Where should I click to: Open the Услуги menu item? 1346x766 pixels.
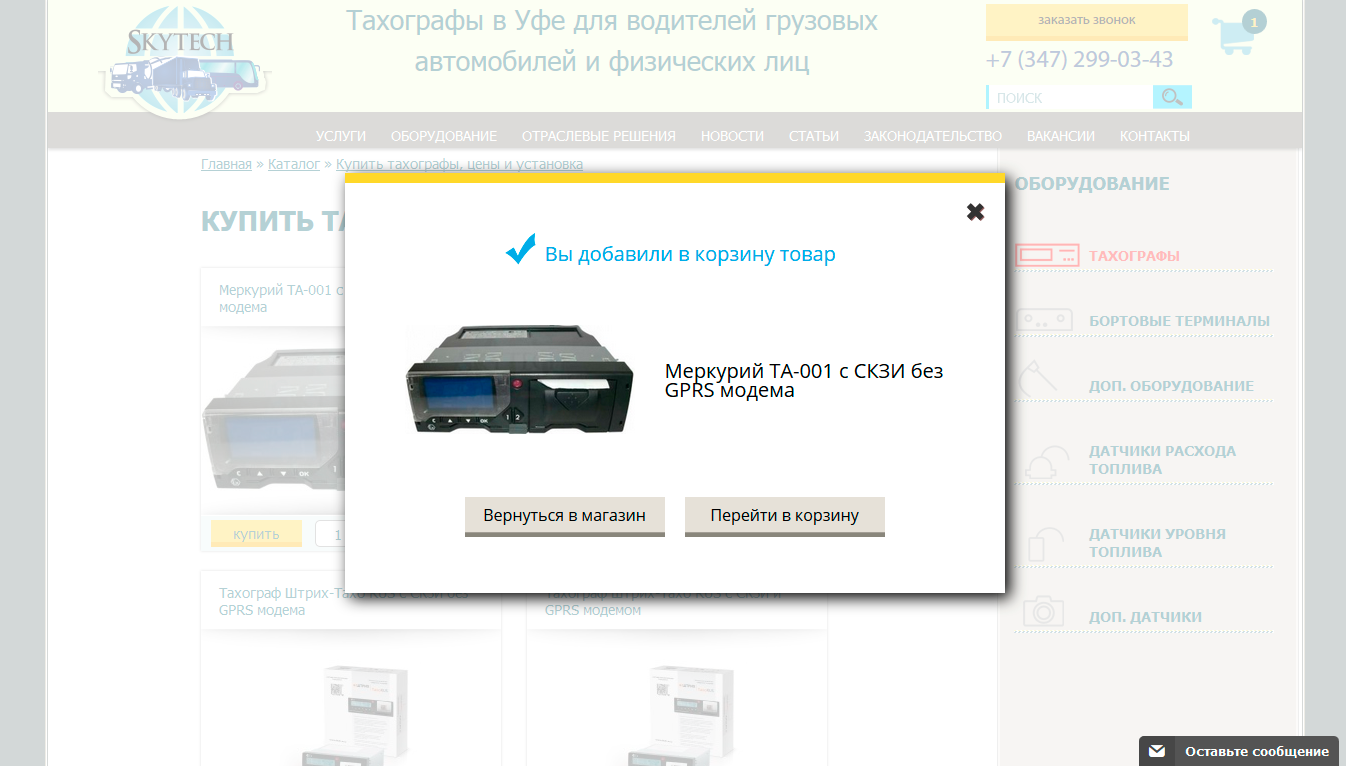click(340, 136)
